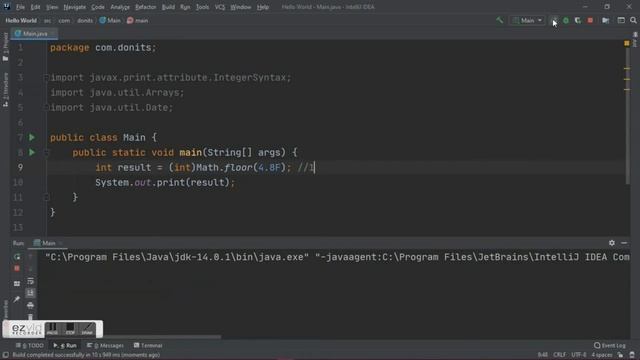Open the VCS menu
The width and height of the screenshot is (640, 360).
[x=220, y=7]
